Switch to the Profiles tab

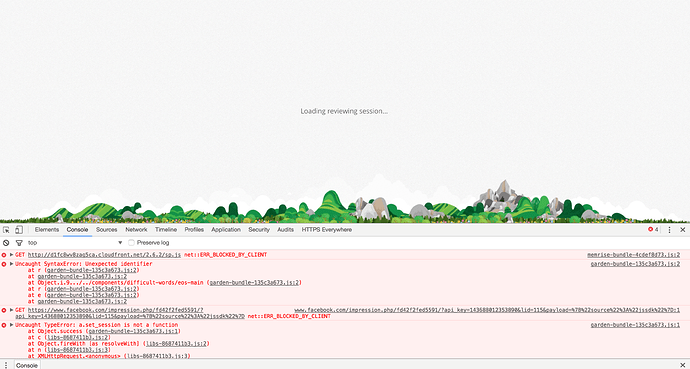click(x=194, y=230)
